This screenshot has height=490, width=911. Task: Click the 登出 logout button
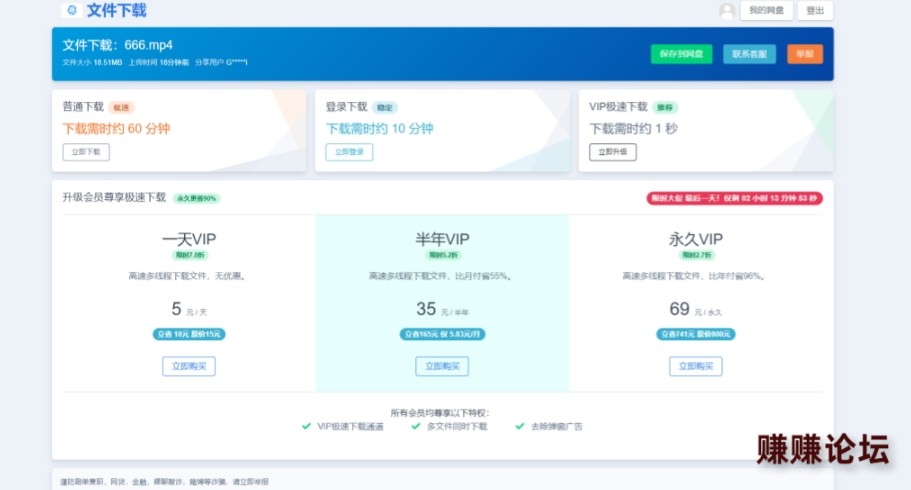pos(815,10)
